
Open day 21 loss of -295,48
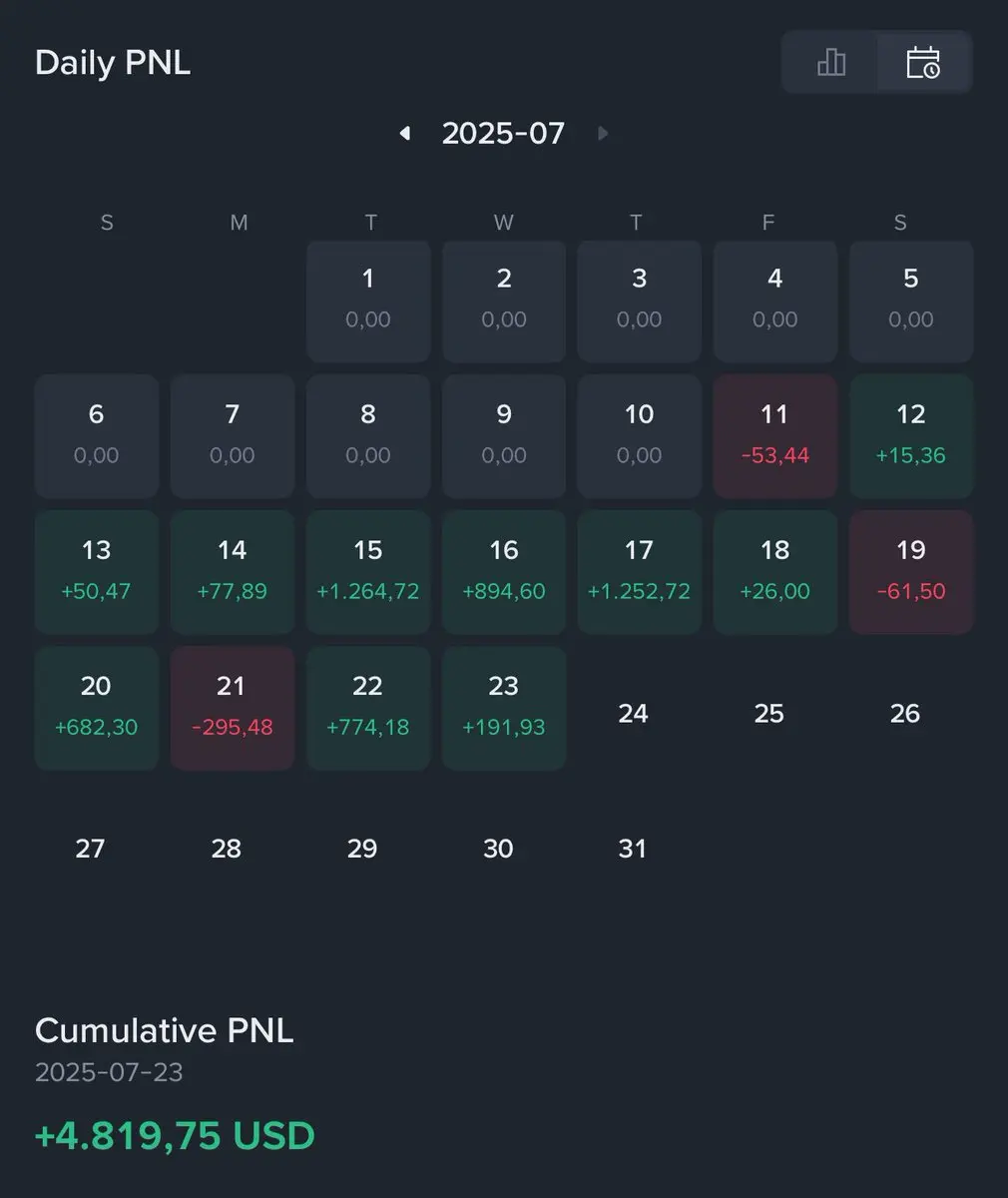click(x=233, y=708)
